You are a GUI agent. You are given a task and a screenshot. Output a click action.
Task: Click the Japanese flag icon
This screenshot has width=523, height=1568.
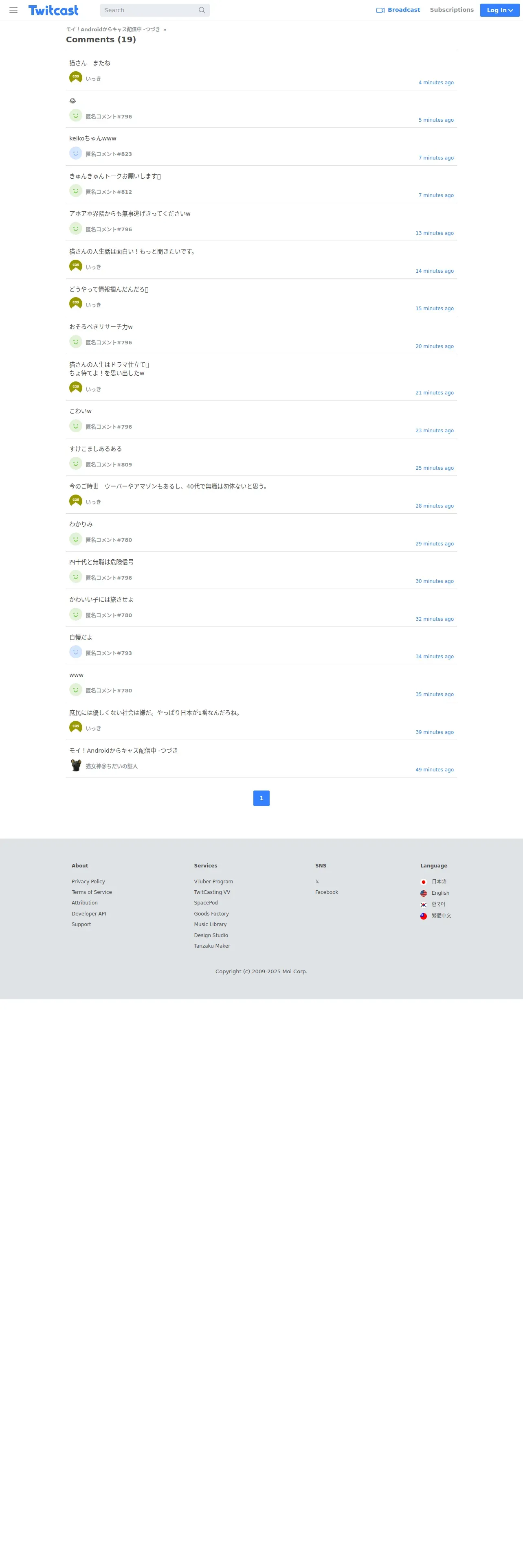coord(424,882)
